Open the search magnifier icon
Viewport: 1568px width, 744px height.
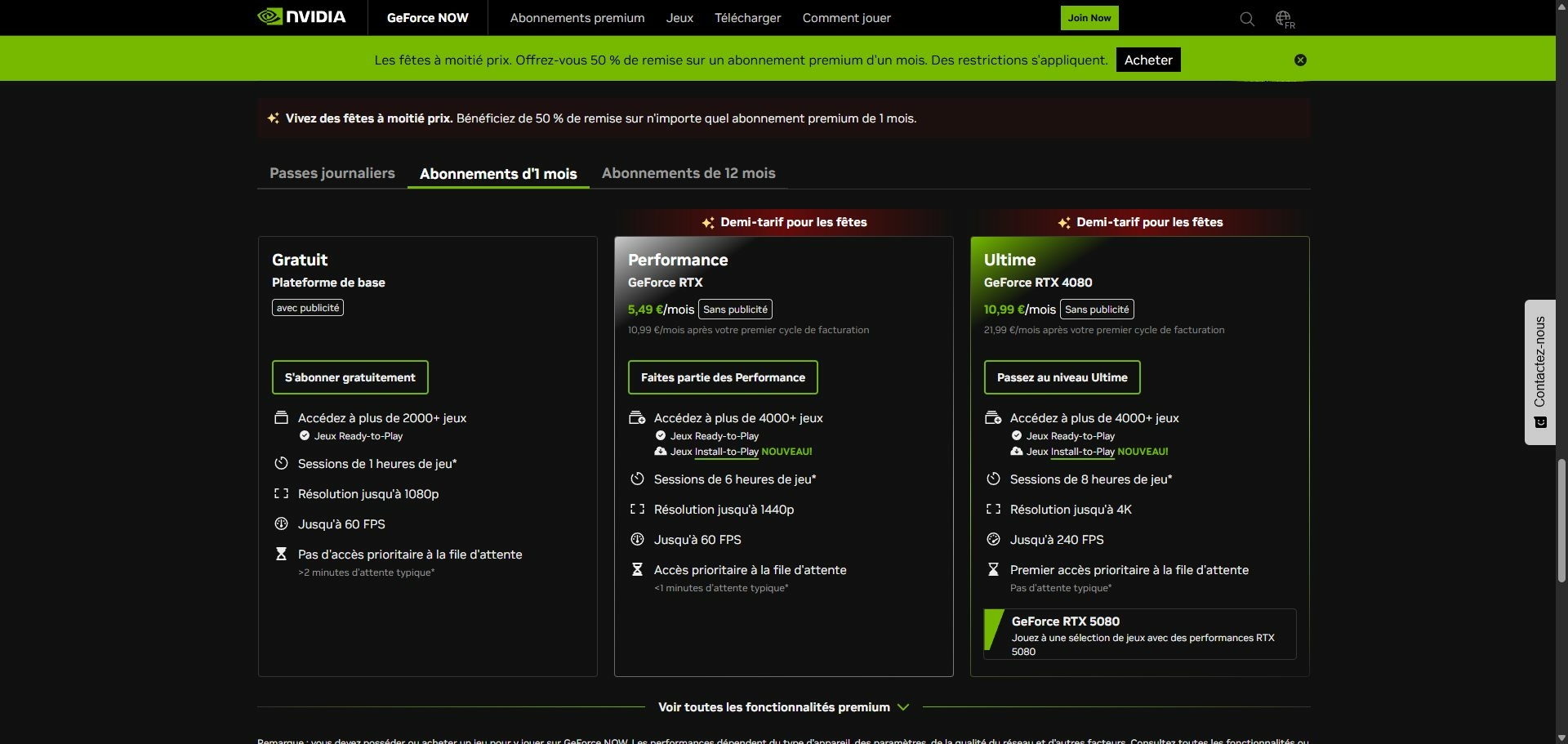(1245, 18)
